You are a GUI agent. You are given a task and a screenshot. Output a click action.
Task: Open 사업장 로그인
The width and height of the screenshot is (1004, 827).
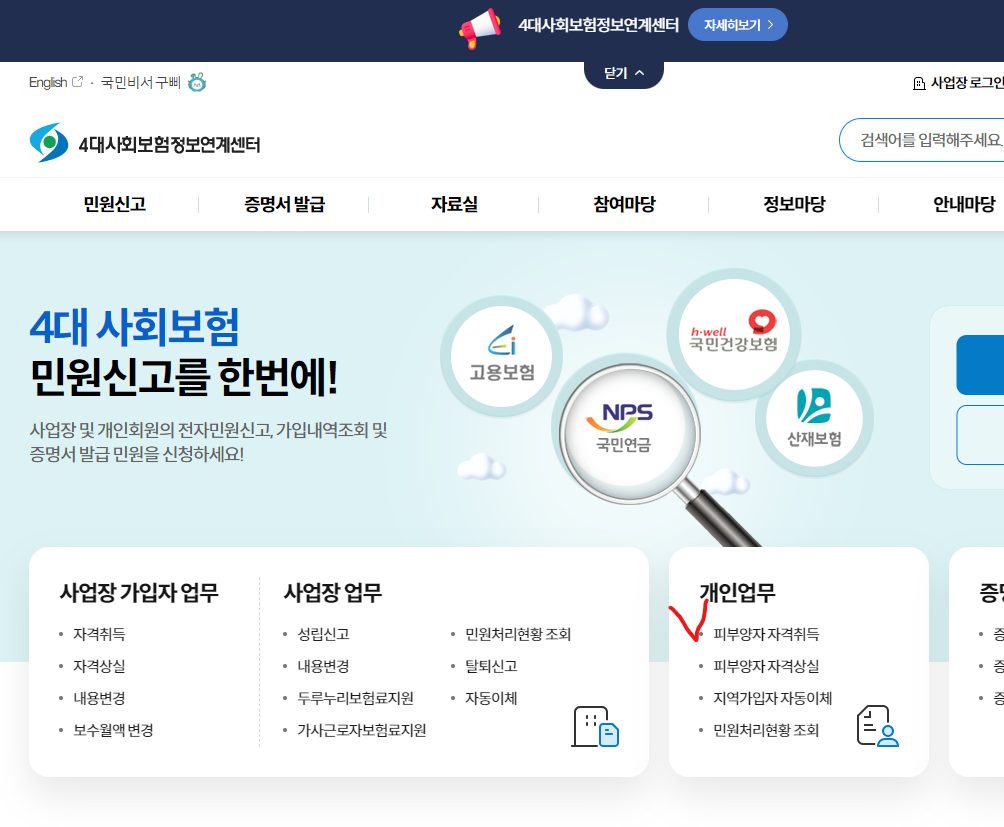967,83
